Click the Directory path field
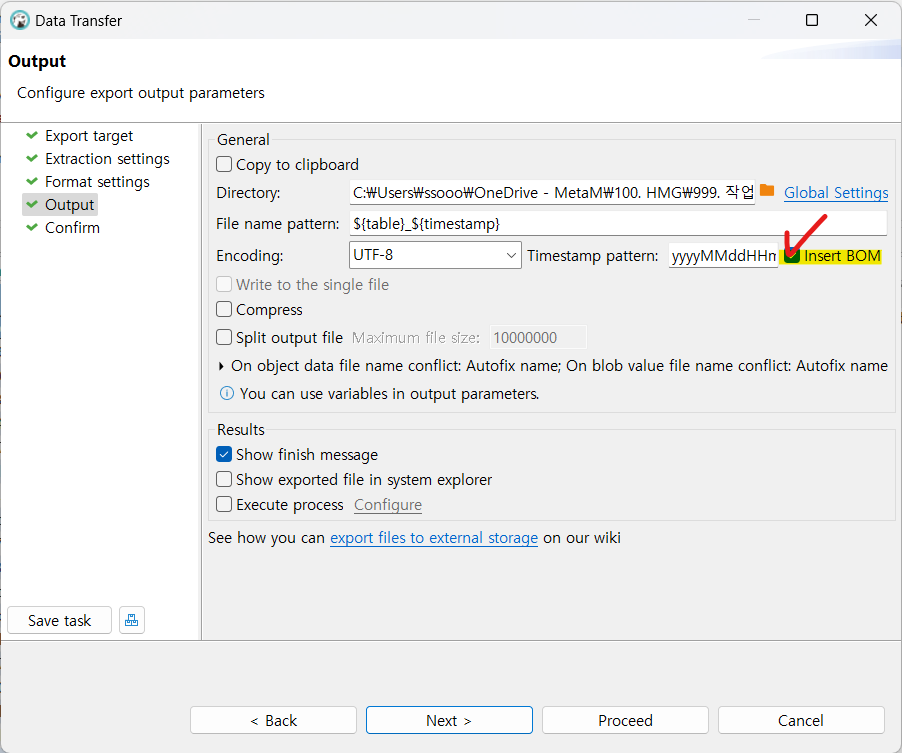The height and width of the screenshot is (753, 902). pos(552,193)
